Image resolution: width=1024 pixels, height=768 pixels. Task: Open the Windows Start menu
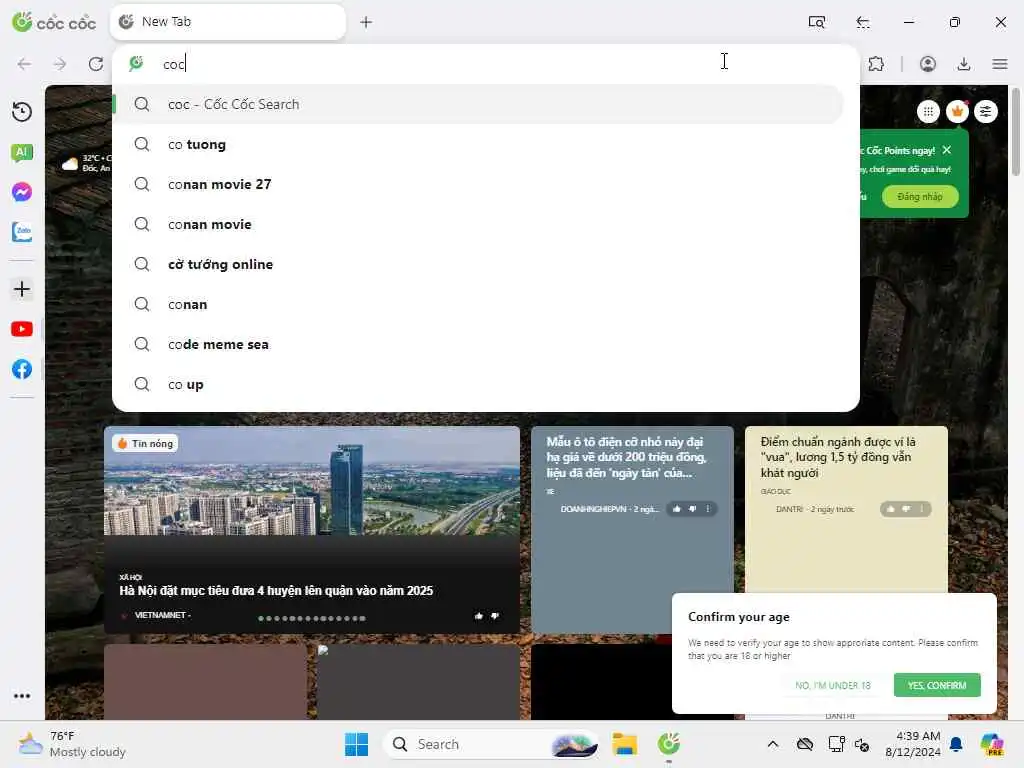357,744
